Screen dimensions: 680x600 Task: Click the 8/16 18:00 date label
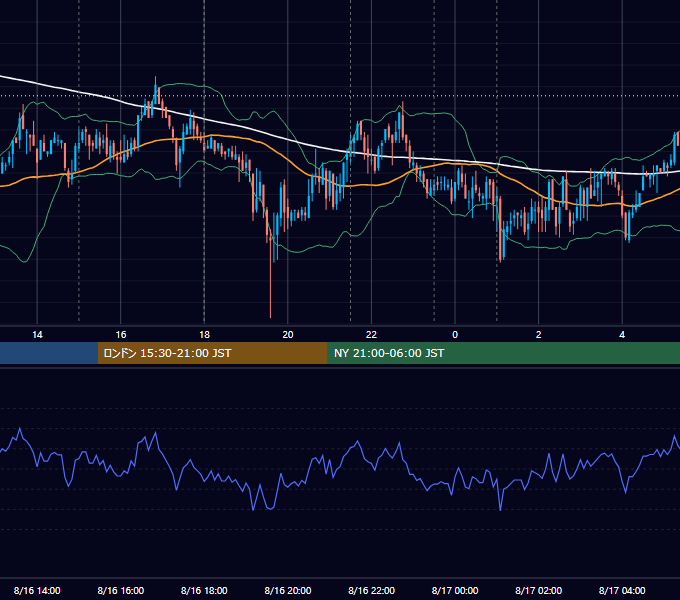click(204, 590)
